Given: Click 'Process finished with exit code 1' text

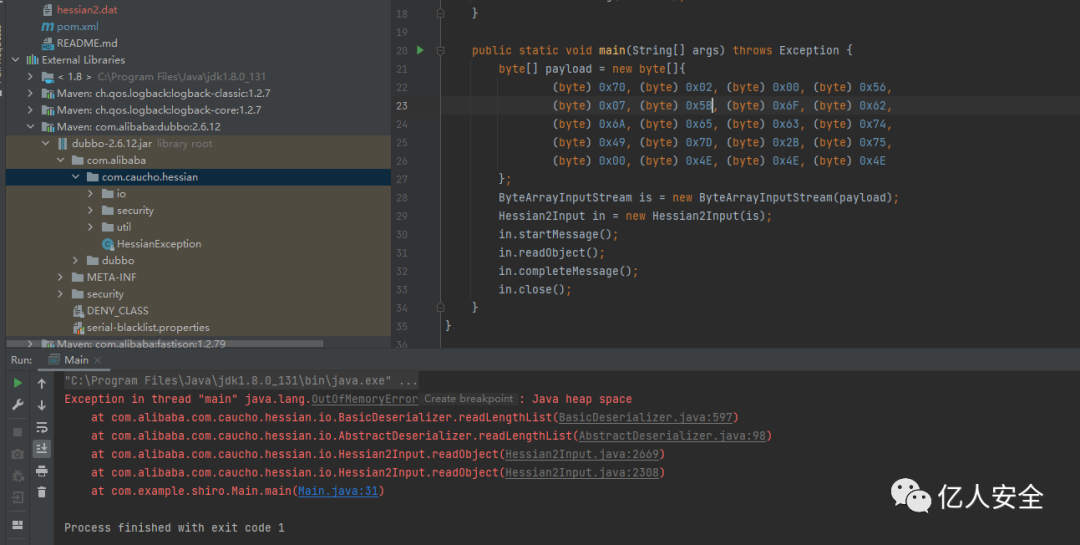Looking at the screenshot, I should point(174,528).
